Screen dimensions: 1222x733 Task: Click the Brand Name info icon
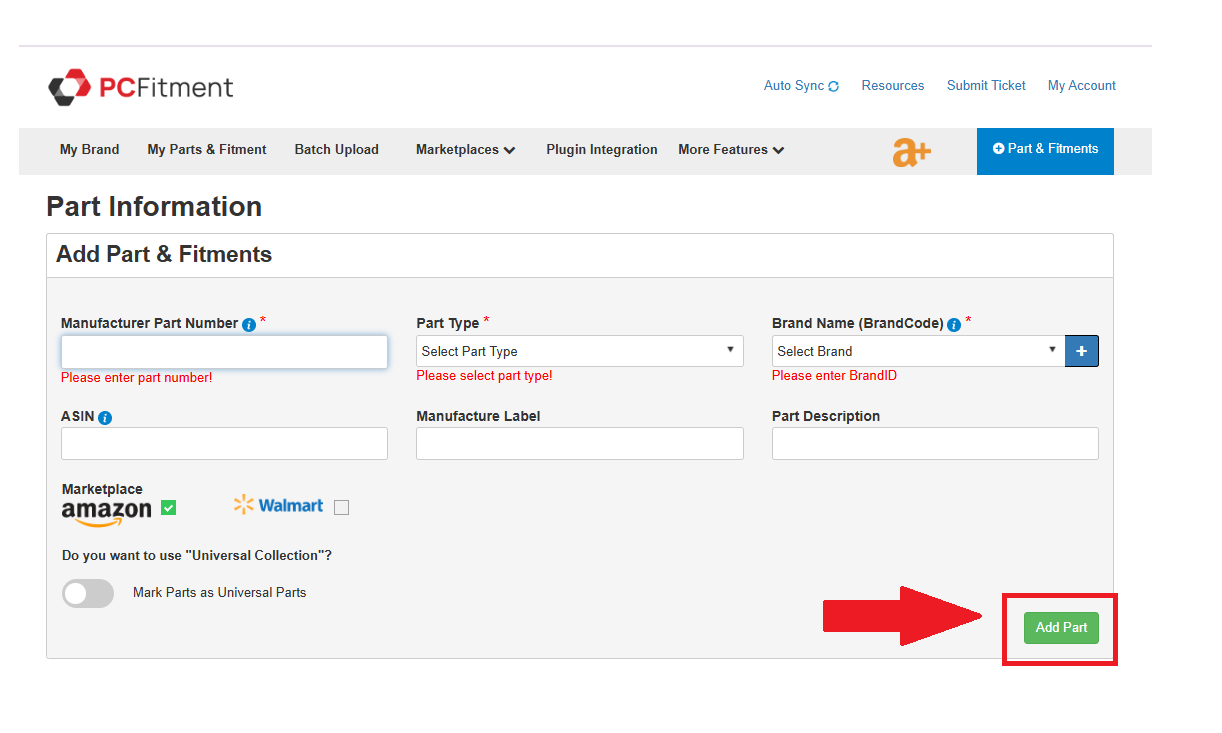coord(954,324)
